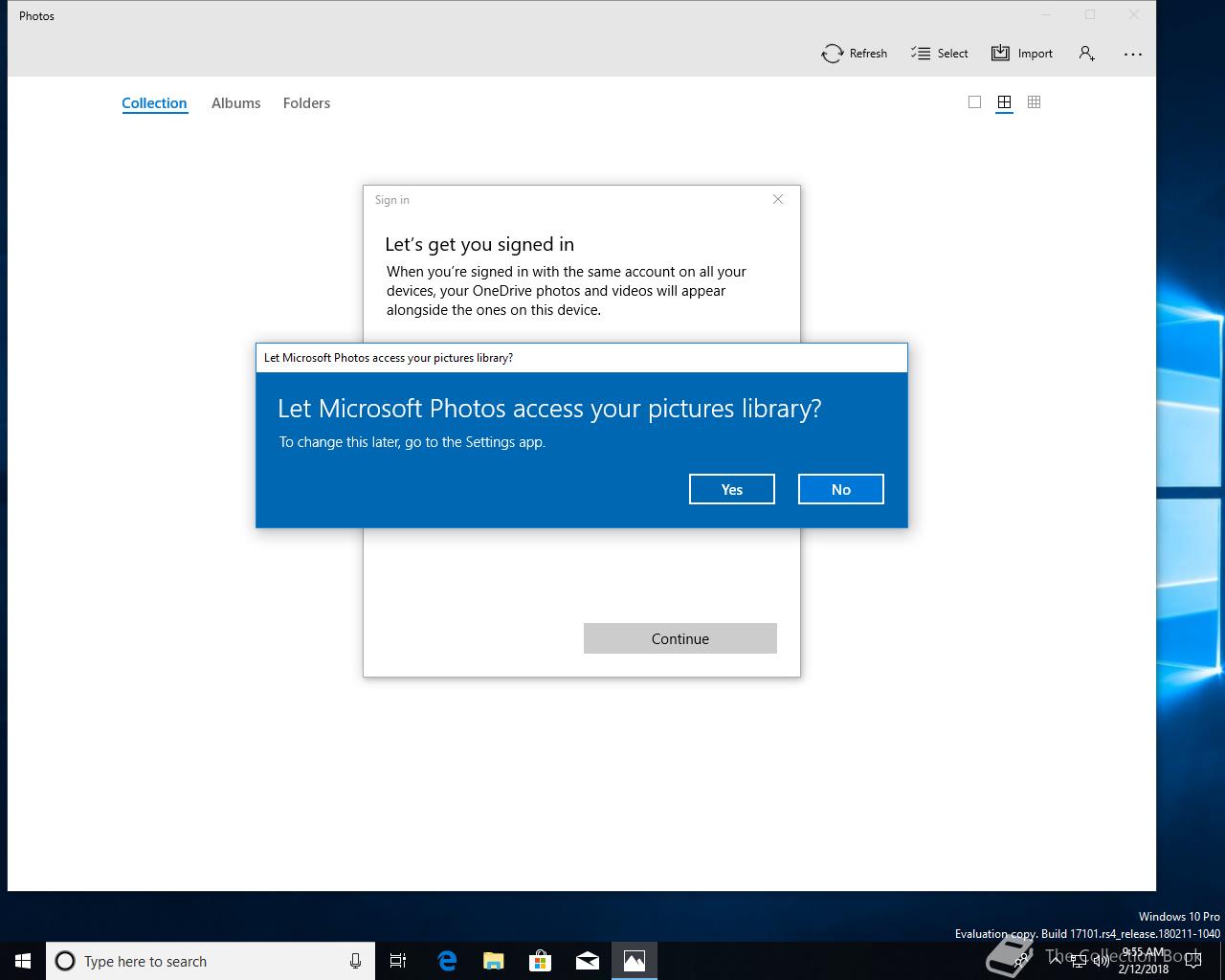Click Yes to allow pictures library access

(732, 489)
